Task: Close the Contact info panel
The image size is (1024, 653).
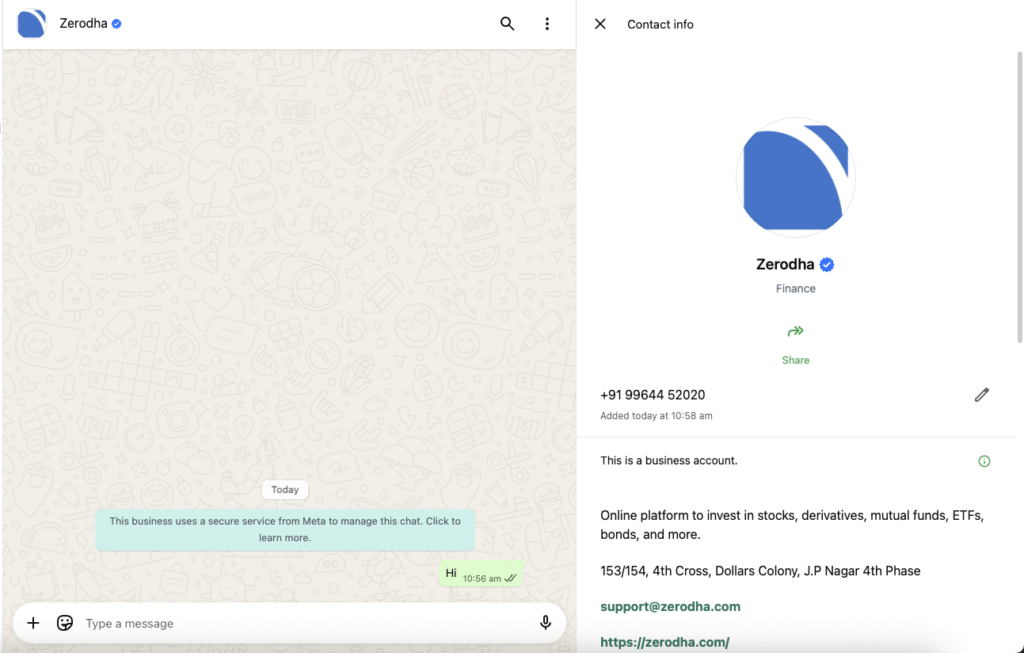Action: 600,24
